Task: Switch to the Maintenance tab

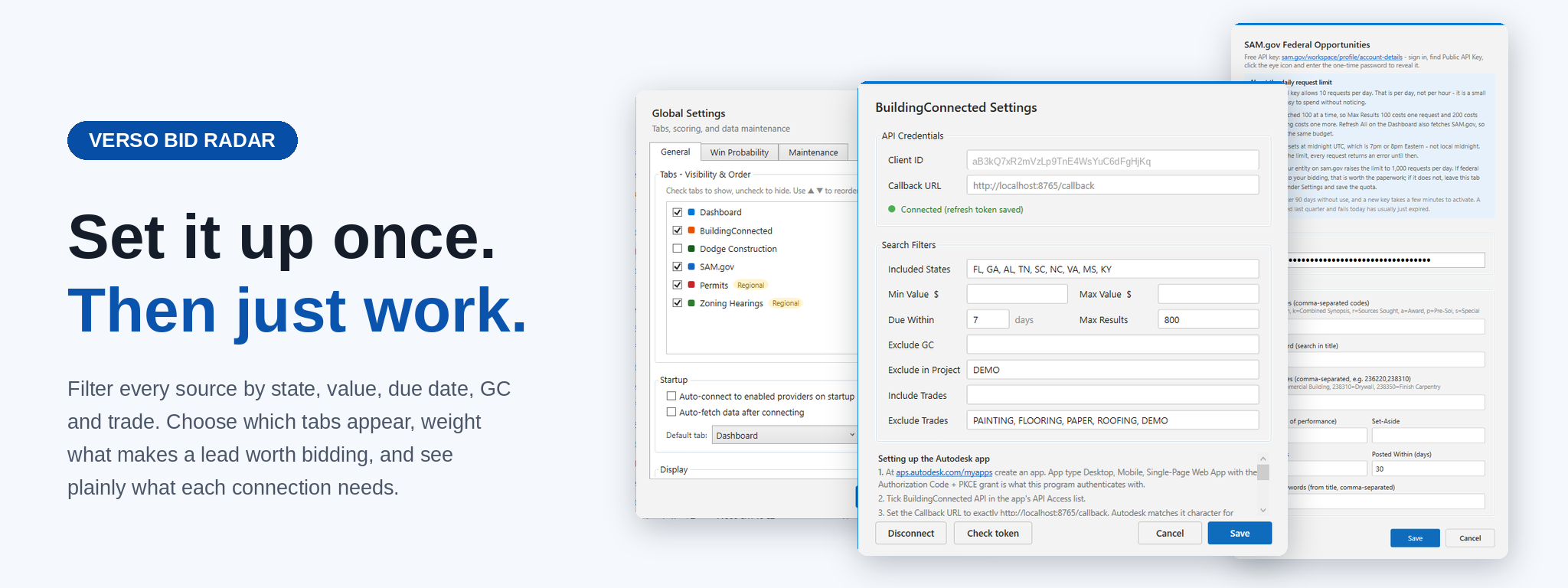Action: coord(813,152)
